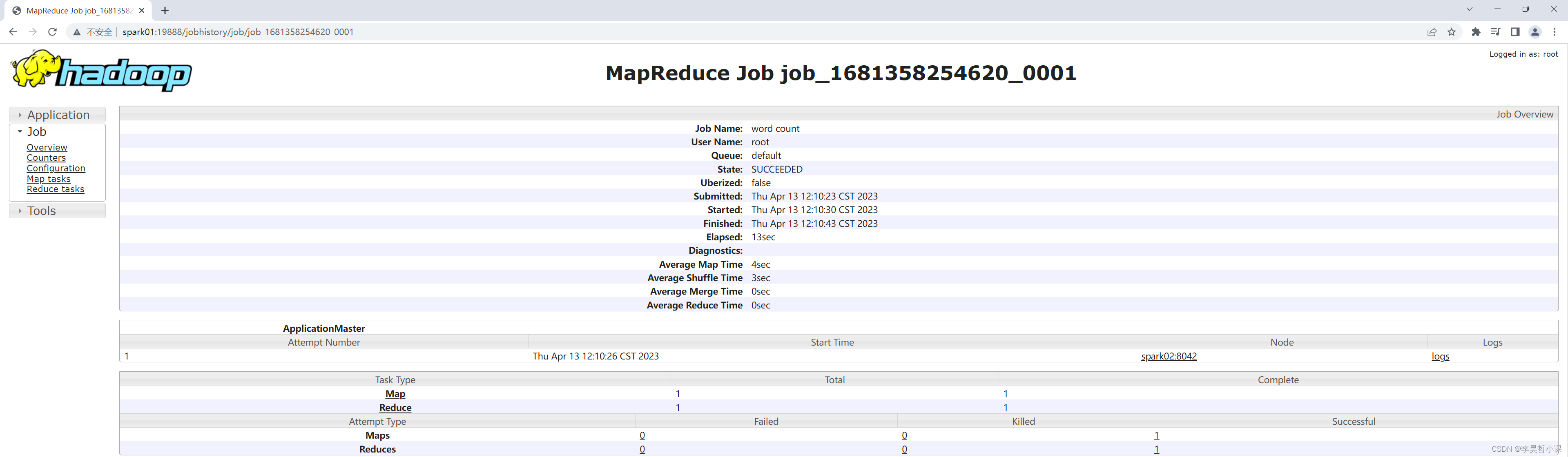
Task: Click the Task Type column header
Action: click(x=395, y=380)
